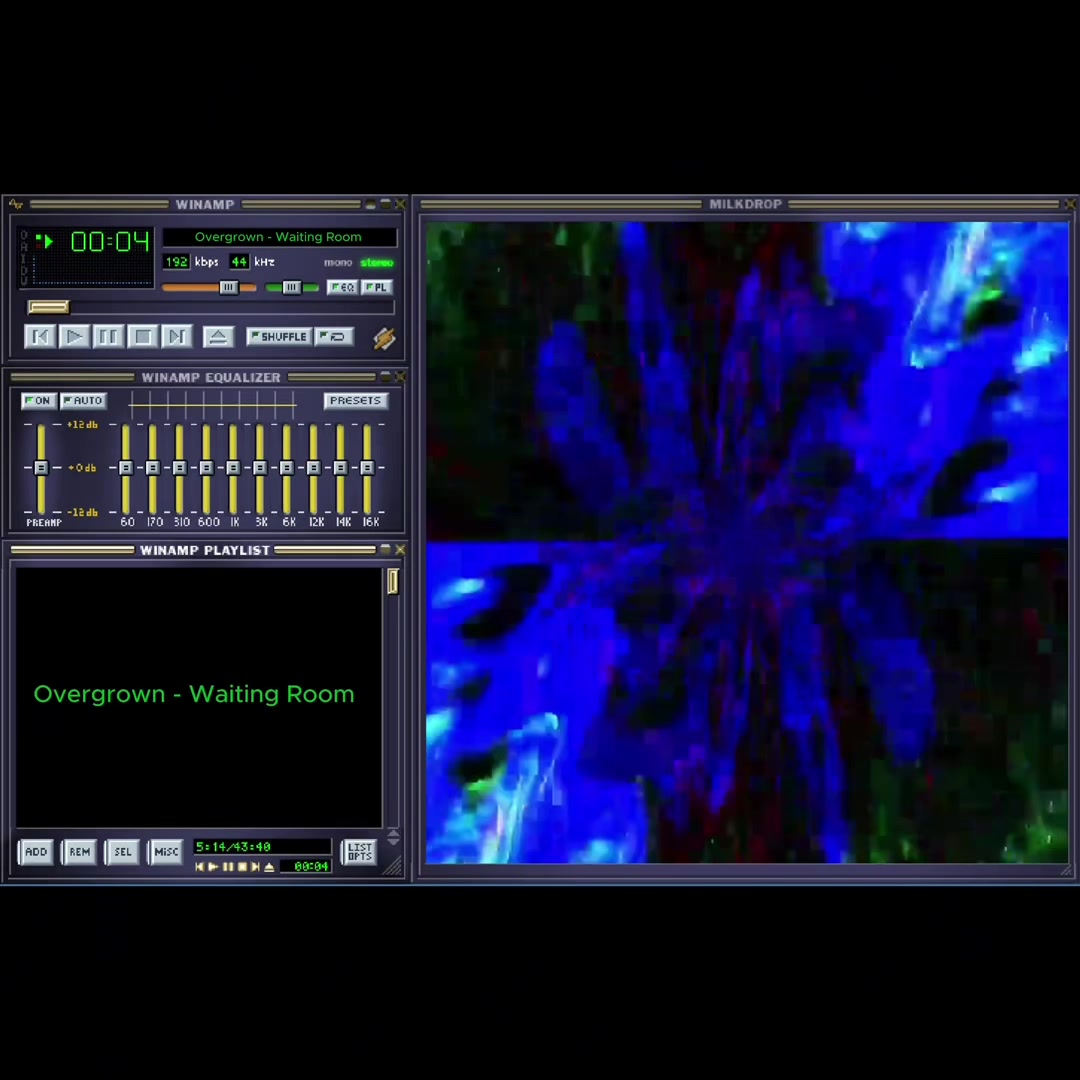The image size is (1080, 1080).
Task: Open the playlist MISC menu
Action: coord(166,852)
